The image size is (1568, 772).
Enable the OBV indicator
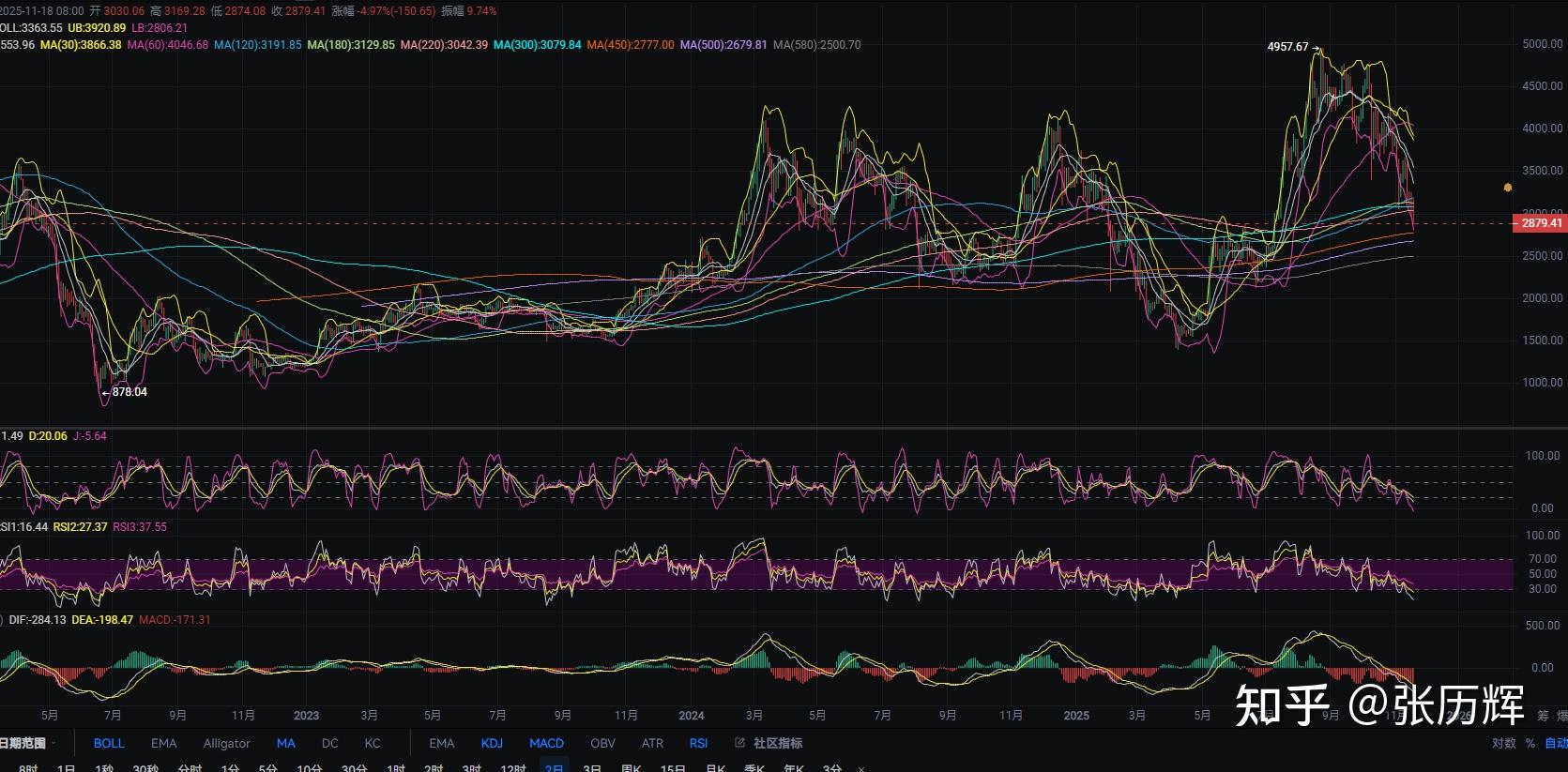(602, 743)
